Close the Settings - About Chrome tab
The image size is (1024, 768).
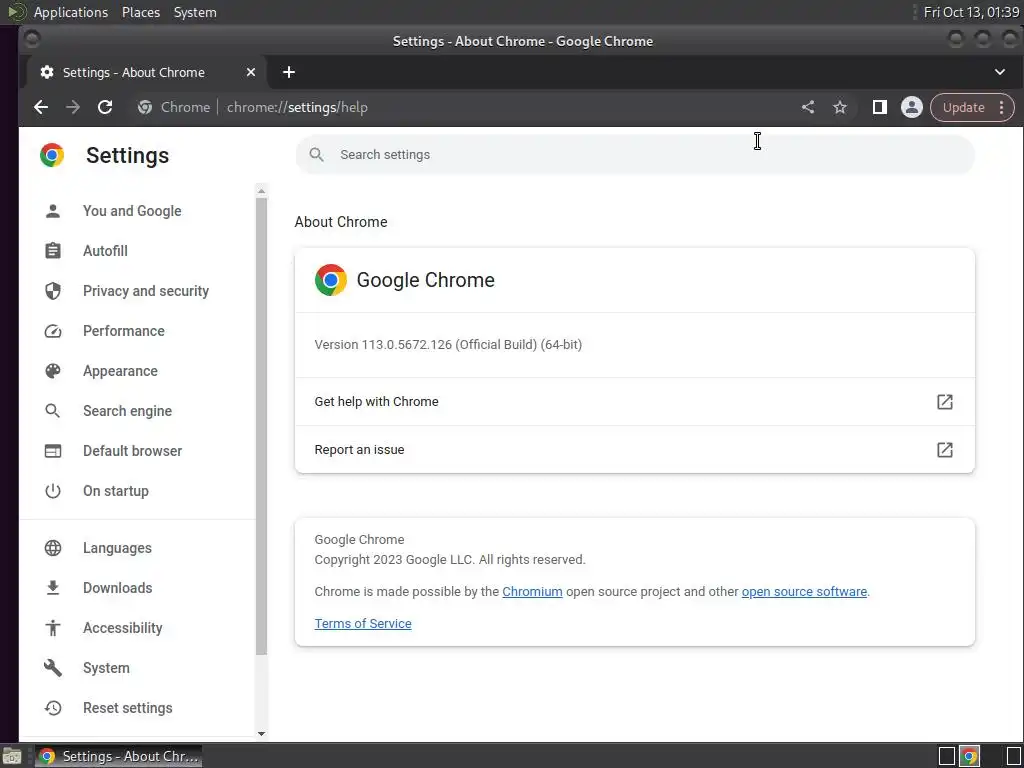pos(251,72)
